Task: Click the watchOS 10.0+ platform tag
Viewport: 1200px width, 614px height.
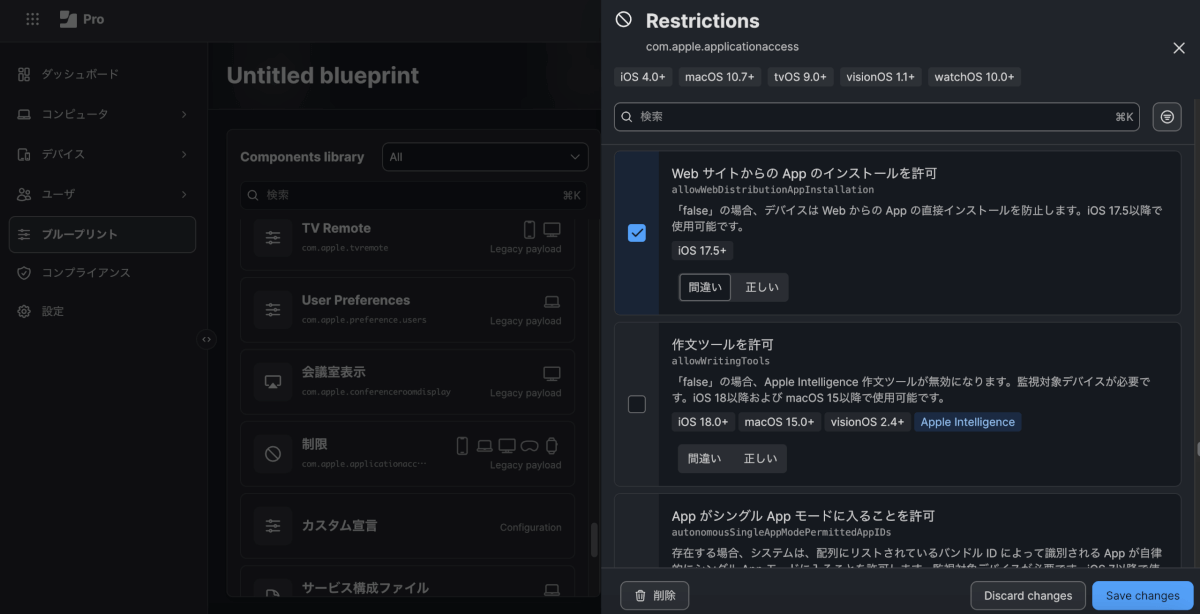Action: (x=974, y=77)
